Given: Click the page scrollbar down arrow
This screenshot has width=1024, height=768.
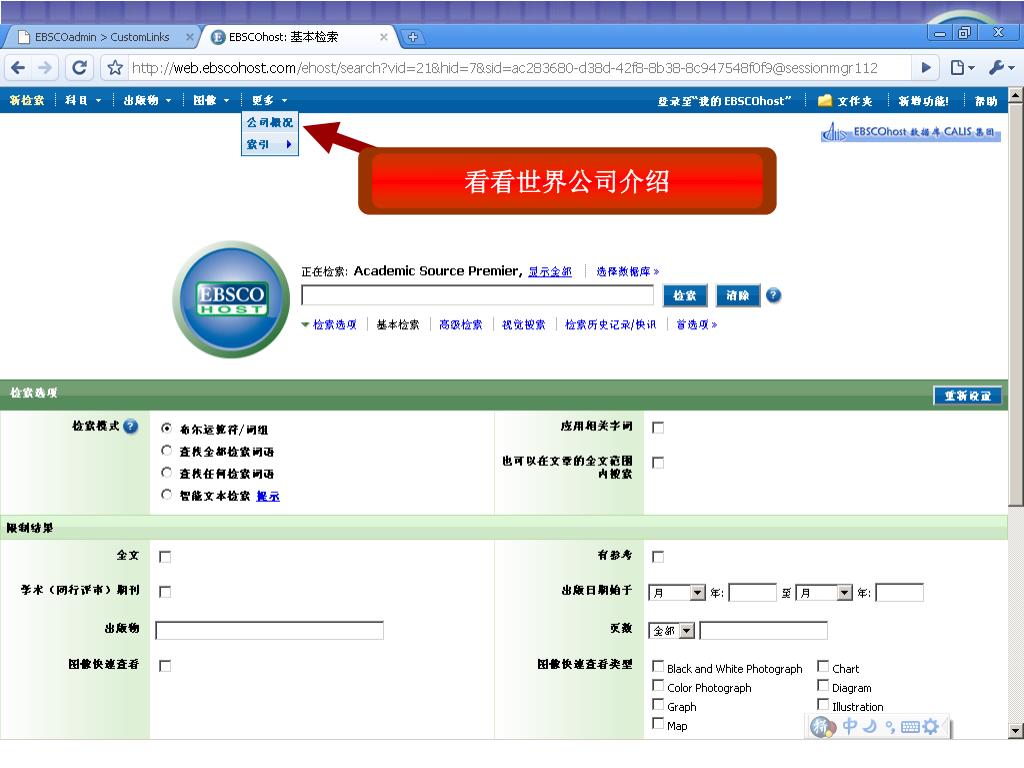Looking at the screenshot, I should pyautogui.click(x=1016, y=731).
